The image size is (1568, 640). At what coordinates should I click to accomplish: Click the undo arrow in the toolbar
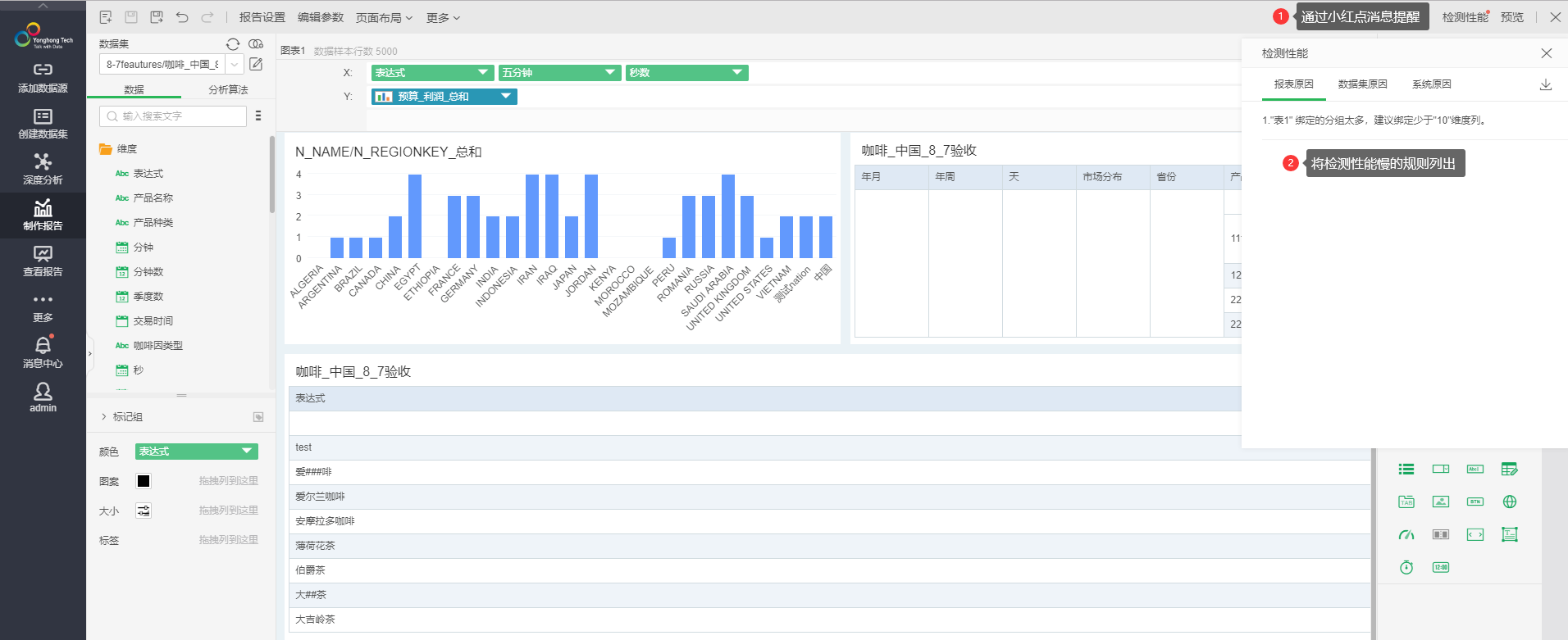pos(182,17)
